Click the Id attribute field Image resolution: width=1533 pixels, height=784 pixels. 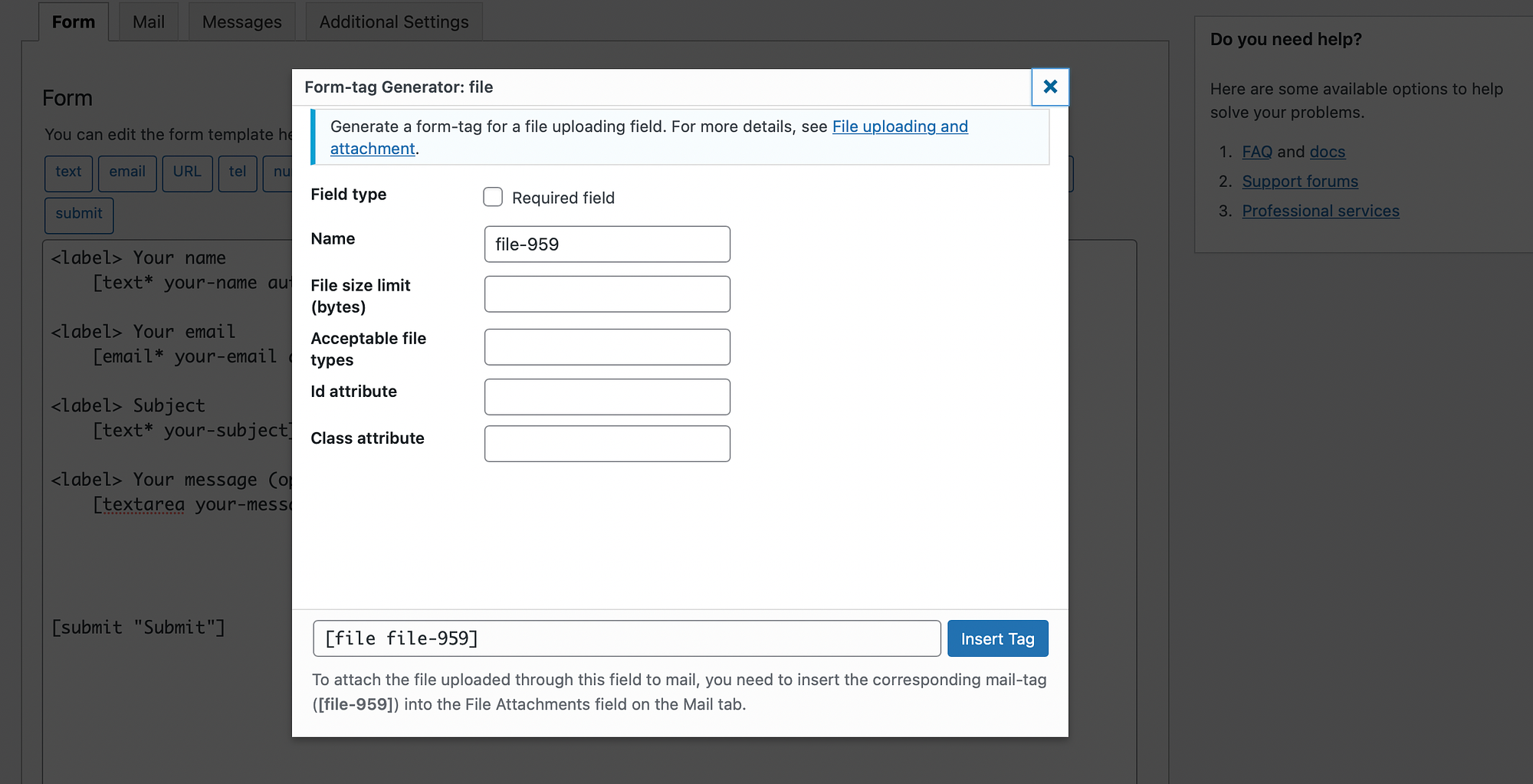[607, 397]
